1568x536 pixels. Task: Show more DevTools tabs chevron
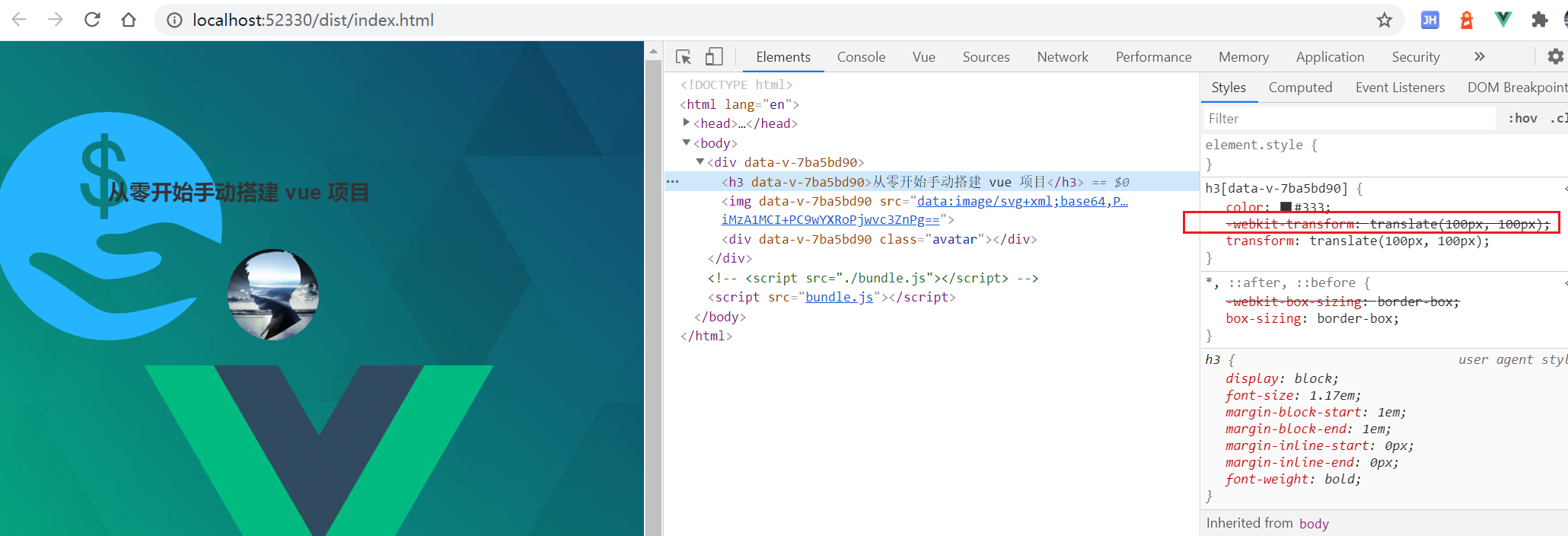pyautogui.click(x=1479, y=56)
